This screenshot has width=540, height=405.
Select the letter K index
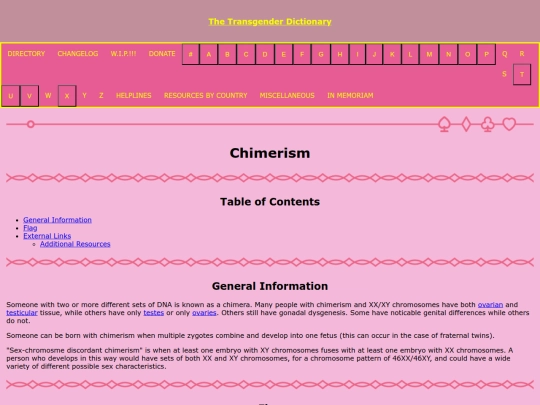coord(392,54)
